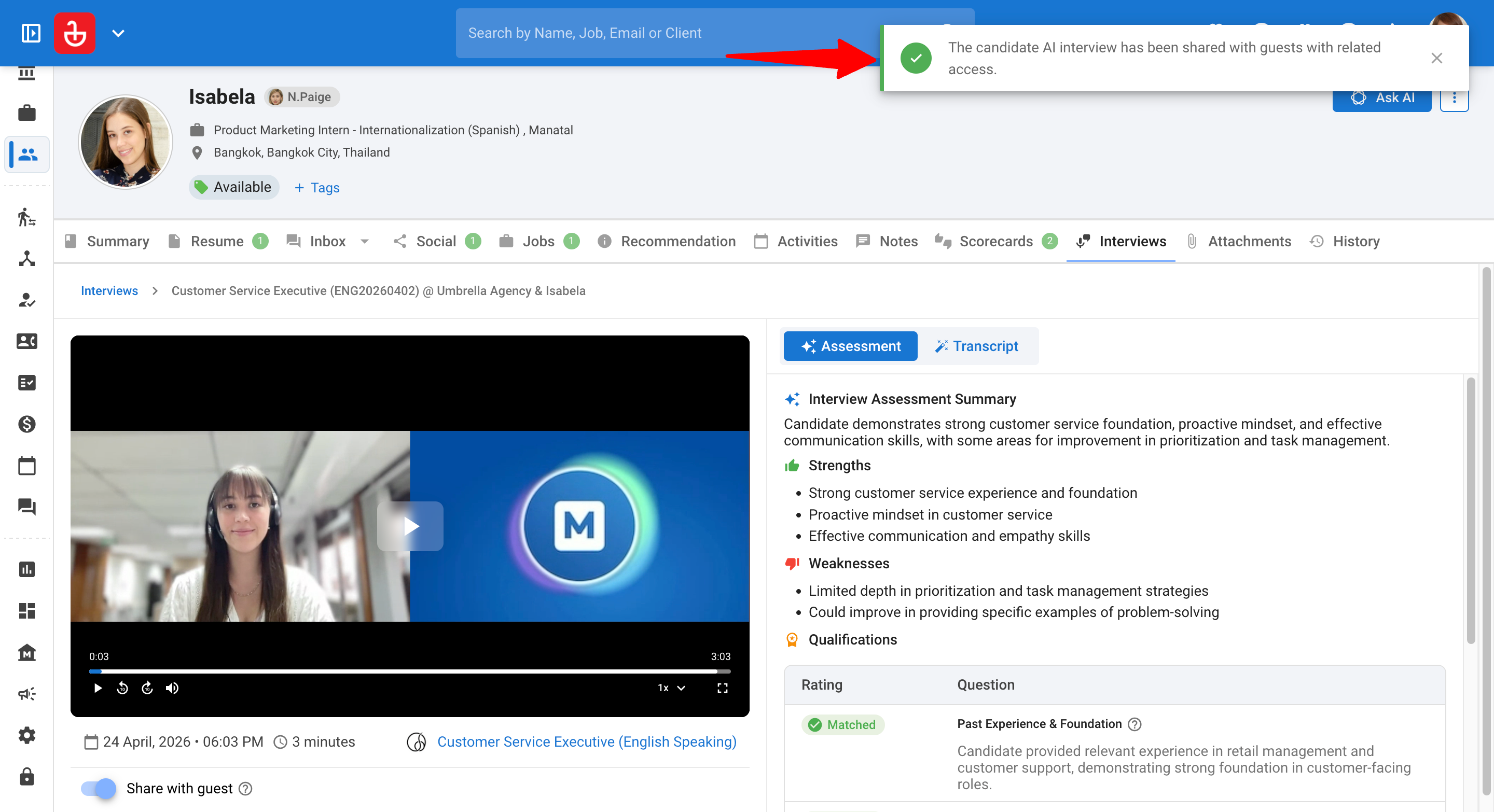The image size is (1494, 812).
Task: Add Tags to the candidate
Action: coord(316,188)
